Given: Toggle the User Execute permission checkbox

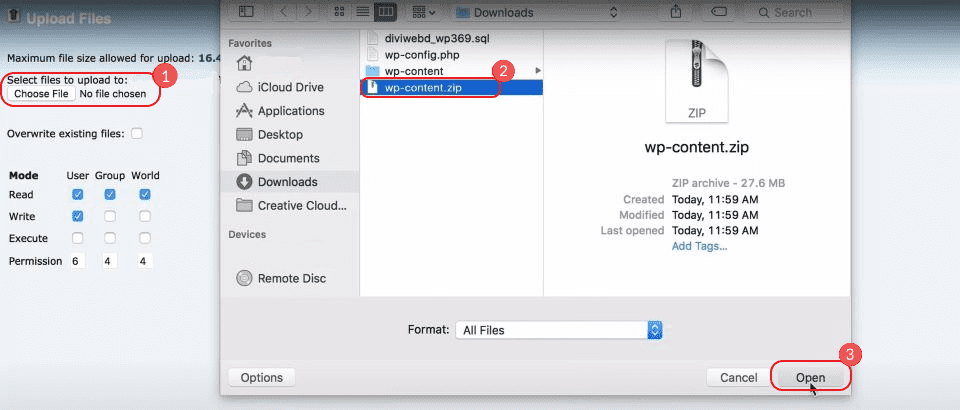Looking at the screenshot, I should pyautogui.click(x=77, y=238).
